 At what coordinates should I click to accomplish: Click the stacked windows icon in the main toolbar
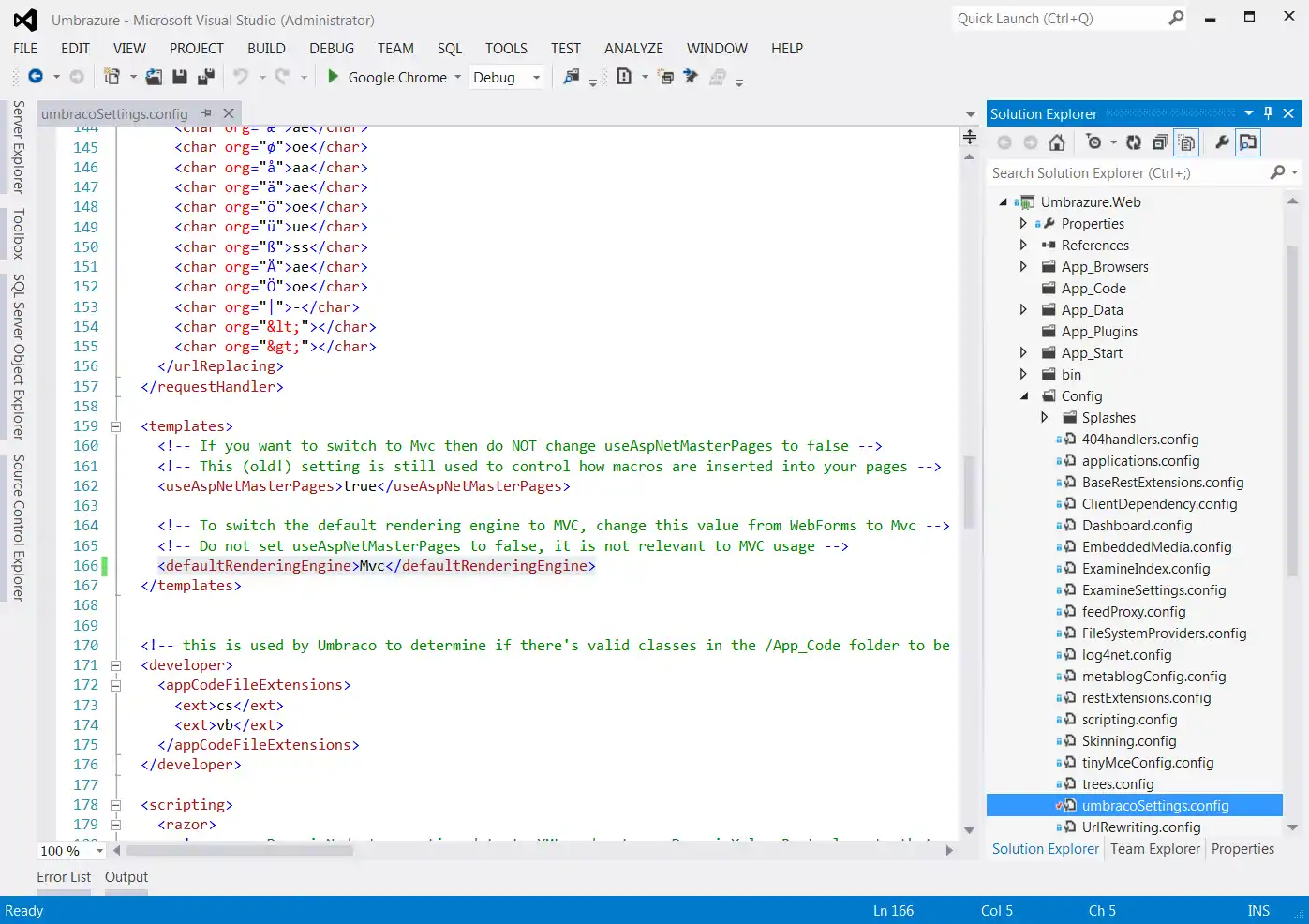666,77
